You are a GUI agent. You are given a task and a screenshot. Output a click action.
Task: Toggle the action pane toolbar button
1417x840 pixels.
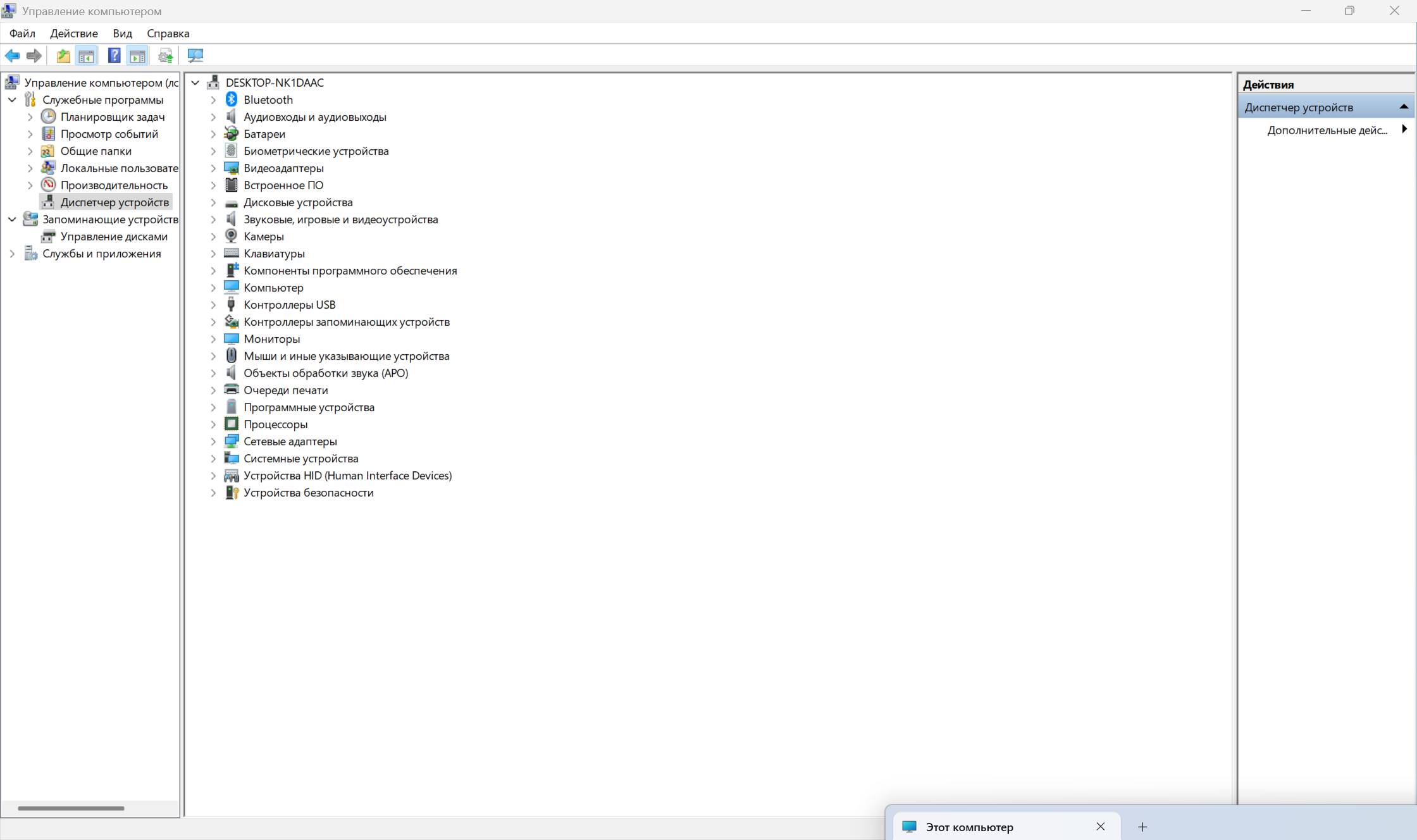[137, 56]
